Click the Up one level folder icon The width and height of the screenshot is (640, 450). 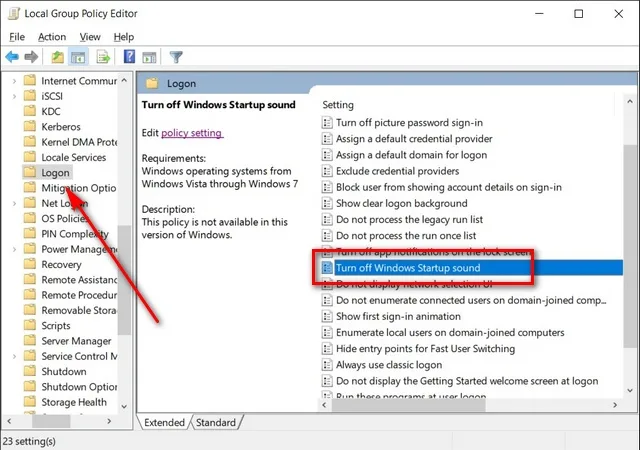click(57, 57)
